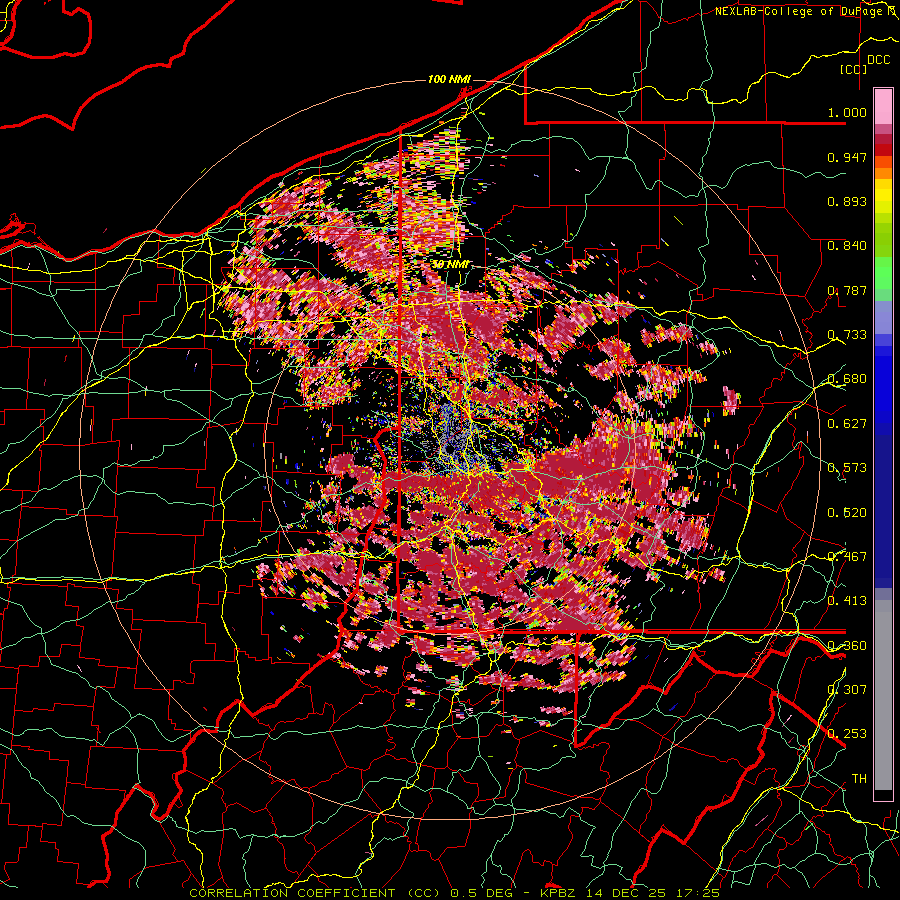Image resolution: width=900 pixels, height=900 pixels.
Task: Select the 0.680 scale value
Action: 847,379
